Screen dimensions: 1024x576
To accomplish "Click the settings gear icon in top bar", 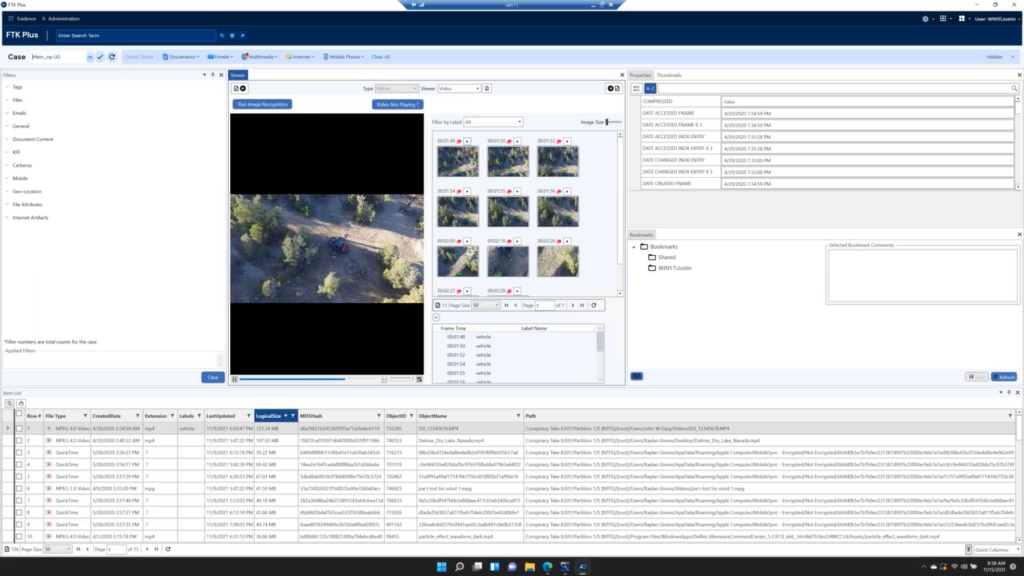I will point(925,19).
